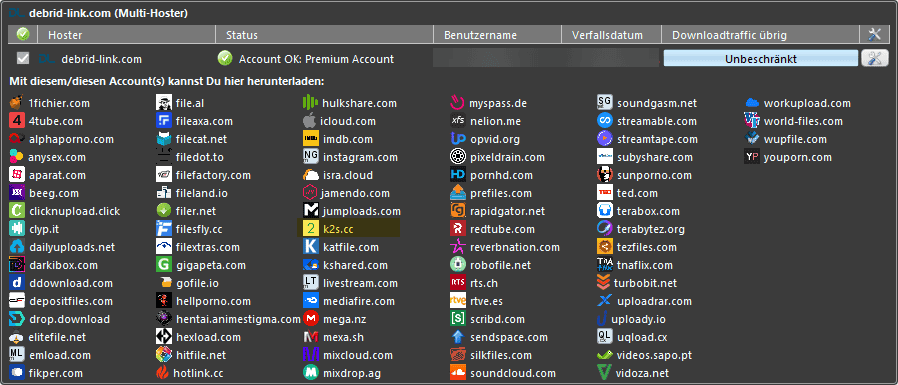Image resolution: width=898 pixels, height=385 pixels.
Task: Click the filer.net icon
Action: [x=164, y=211]
